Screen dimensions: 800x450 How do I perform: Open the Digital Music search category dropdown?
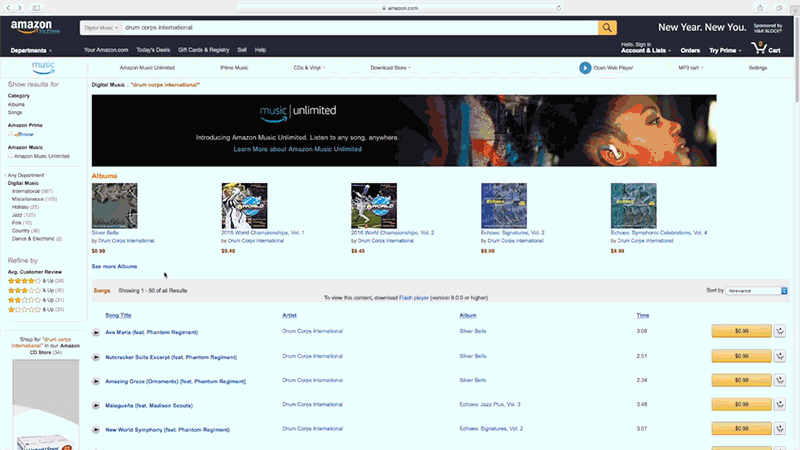tap(101, 28)
